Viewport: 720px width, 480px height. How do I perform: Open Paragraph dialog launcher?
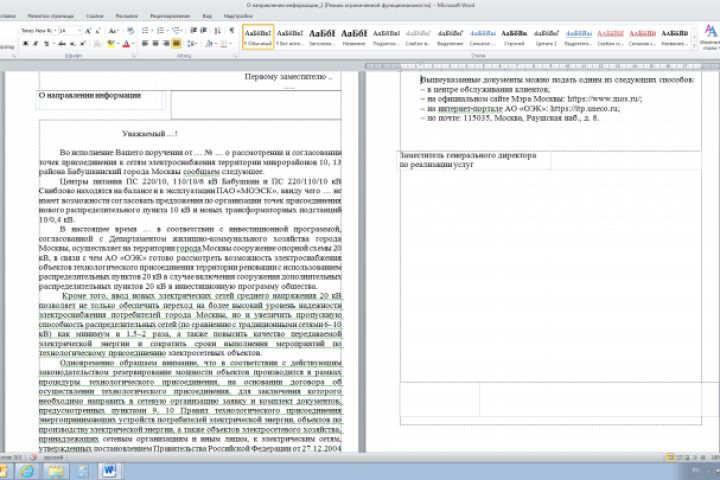pyautogui.click(x=235, y=56)
